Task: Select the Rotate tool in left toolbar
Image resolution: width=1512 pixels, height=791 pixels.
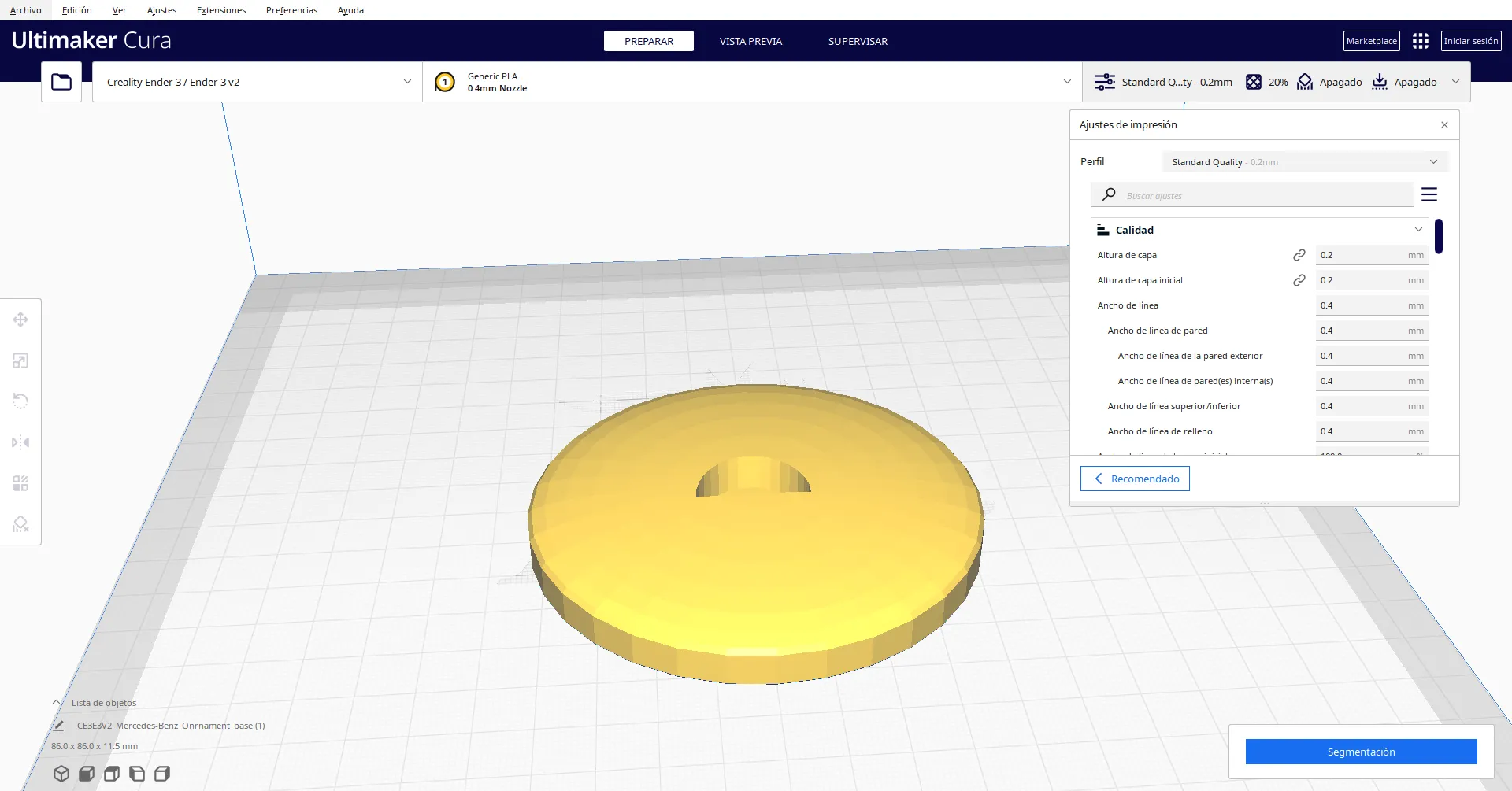Action: pos(20,401)
